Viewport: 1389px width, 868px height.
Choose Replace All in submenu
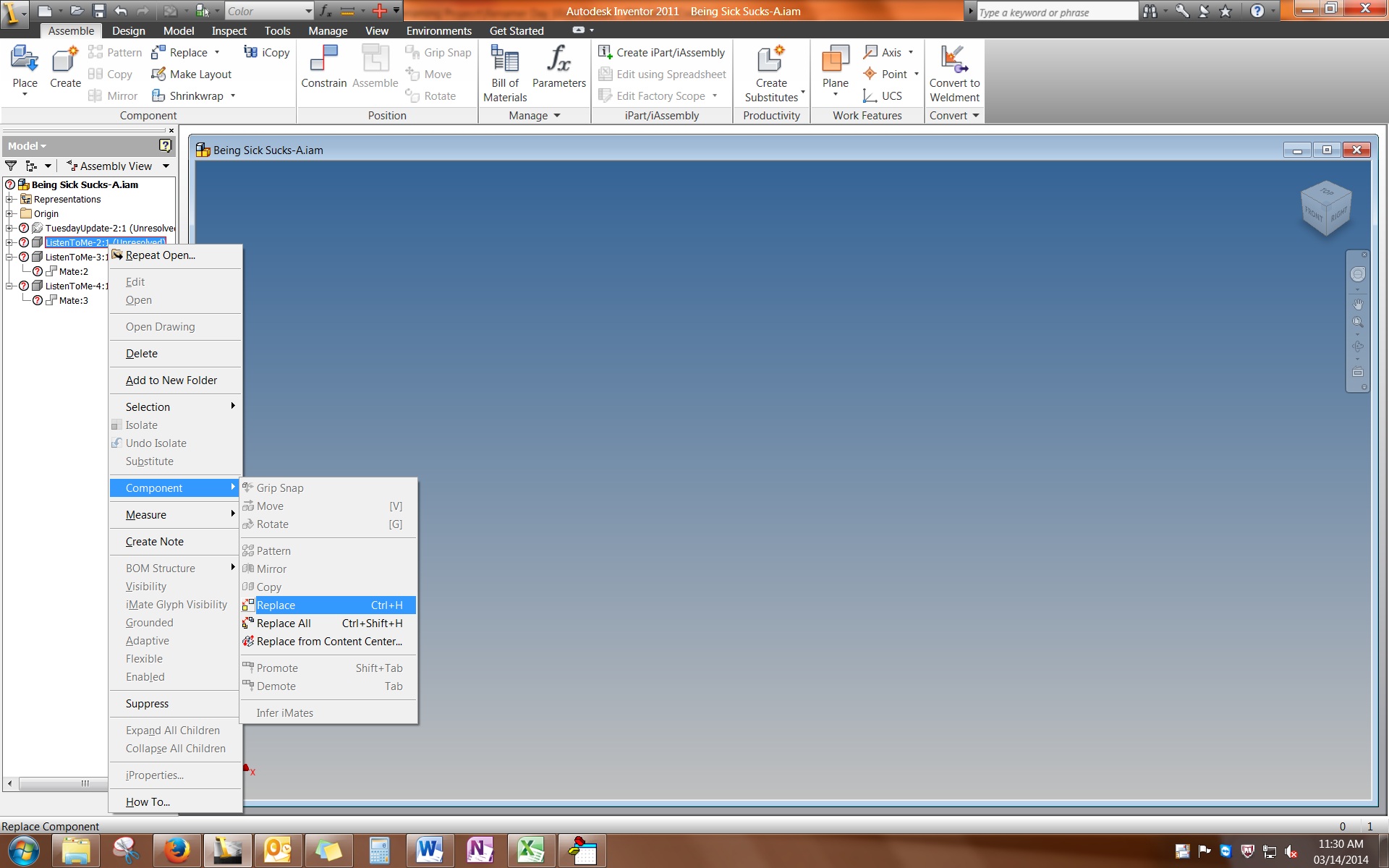point(328,623)
